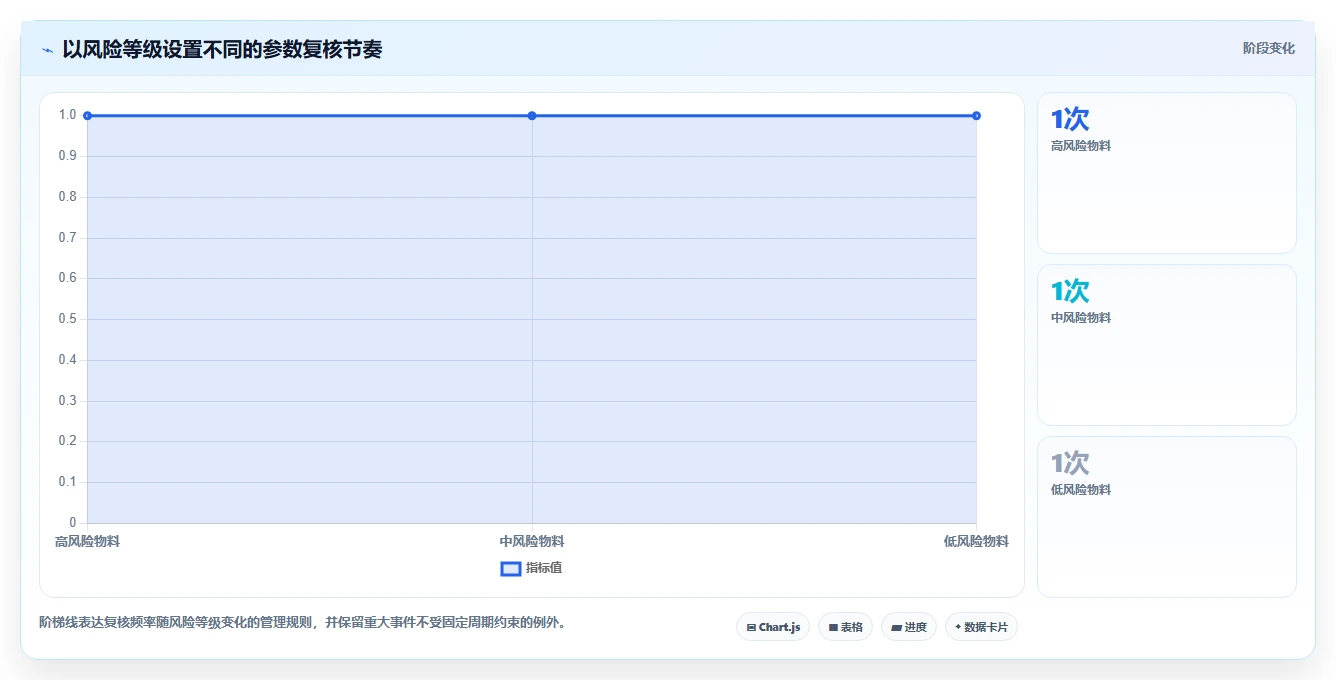Click the 指标值 legend color box
Image resolution: width=1336 pixels, height=680 pixels.
510,568
